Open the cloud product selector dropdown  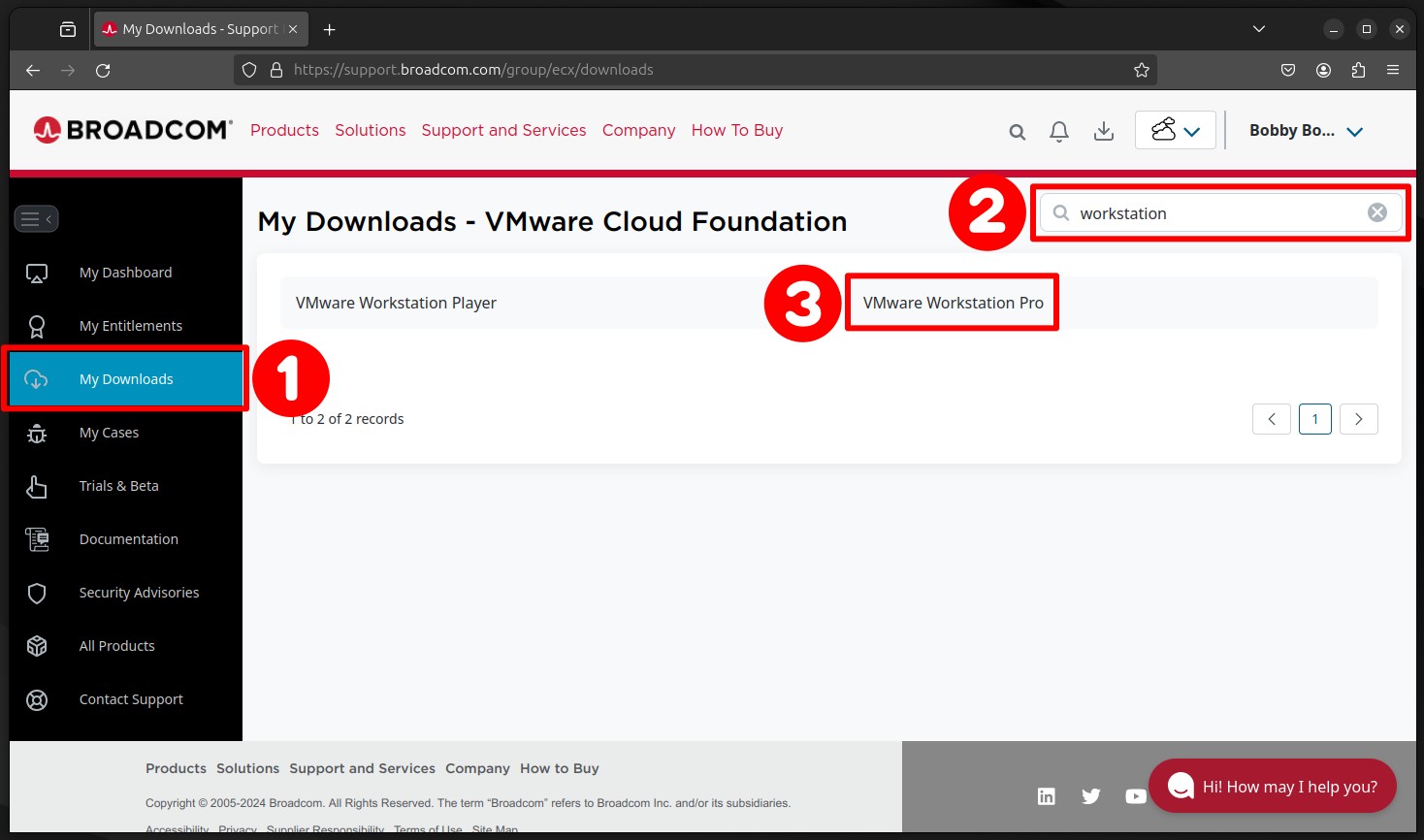click(1176, 130)
